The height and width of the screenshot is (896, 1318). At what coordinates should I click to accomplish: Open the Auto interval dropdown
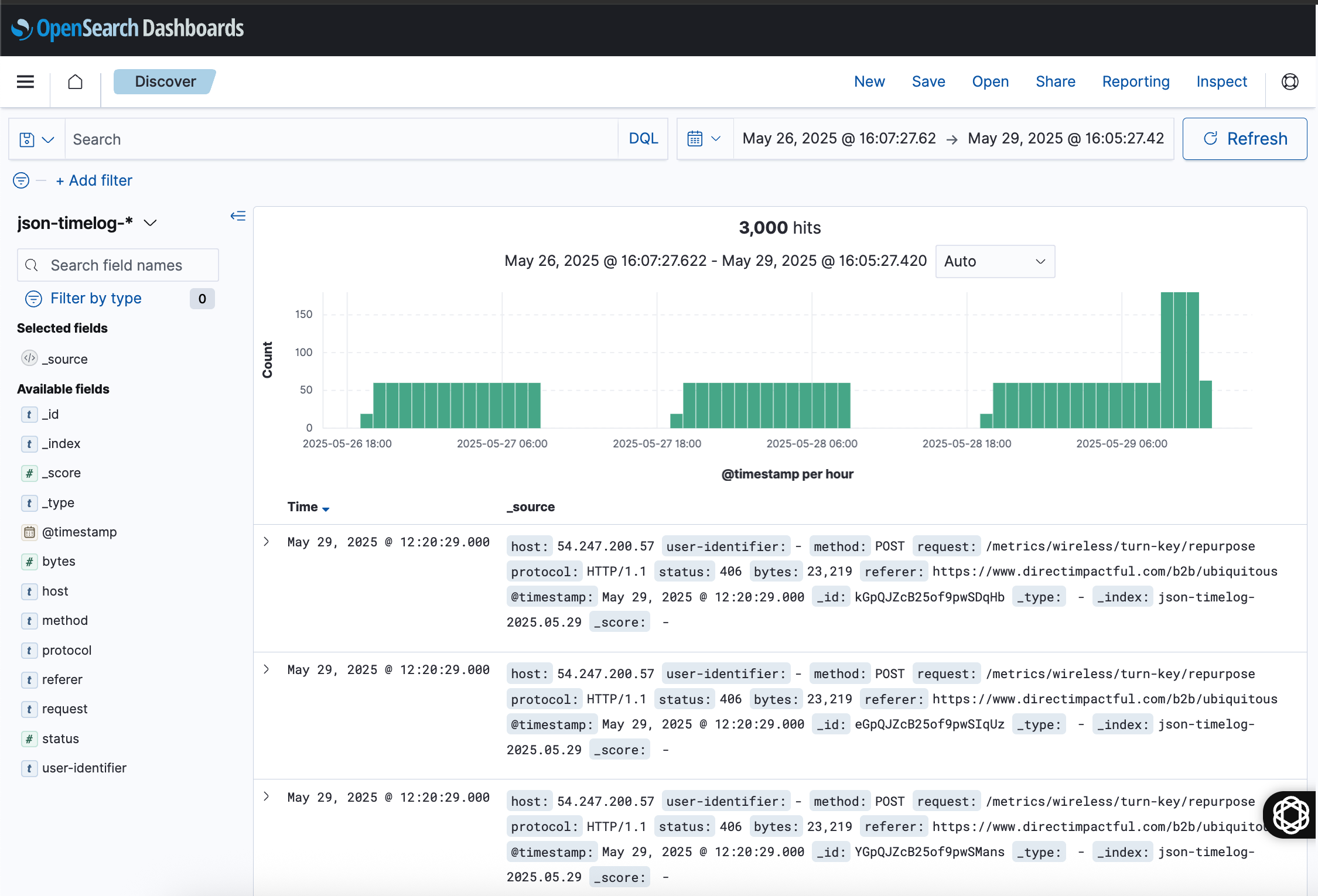pos(995,261)
